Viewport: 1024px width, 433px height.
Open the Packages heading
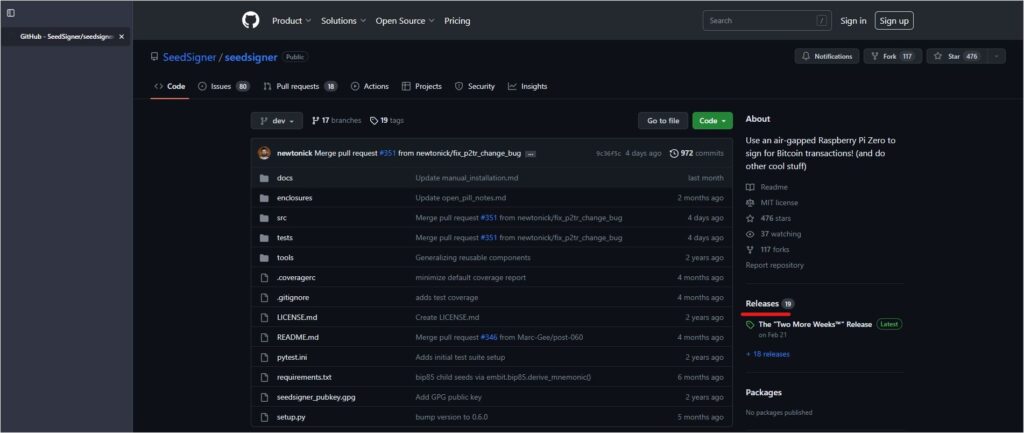(763, 393)
